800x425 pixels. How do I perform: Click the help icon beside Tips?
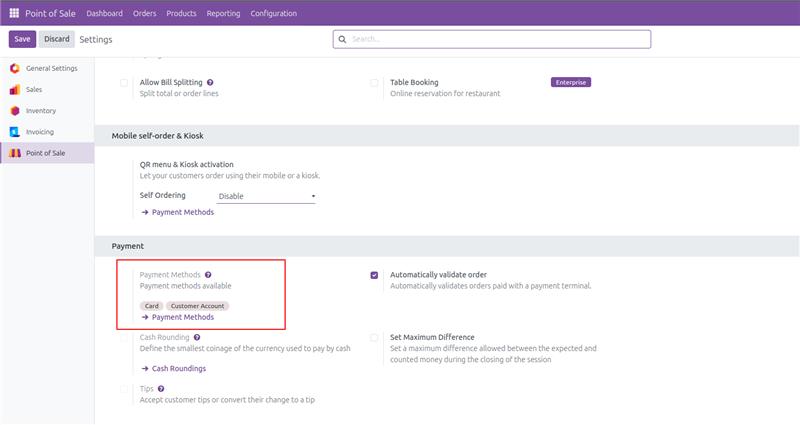coord(161,389)
